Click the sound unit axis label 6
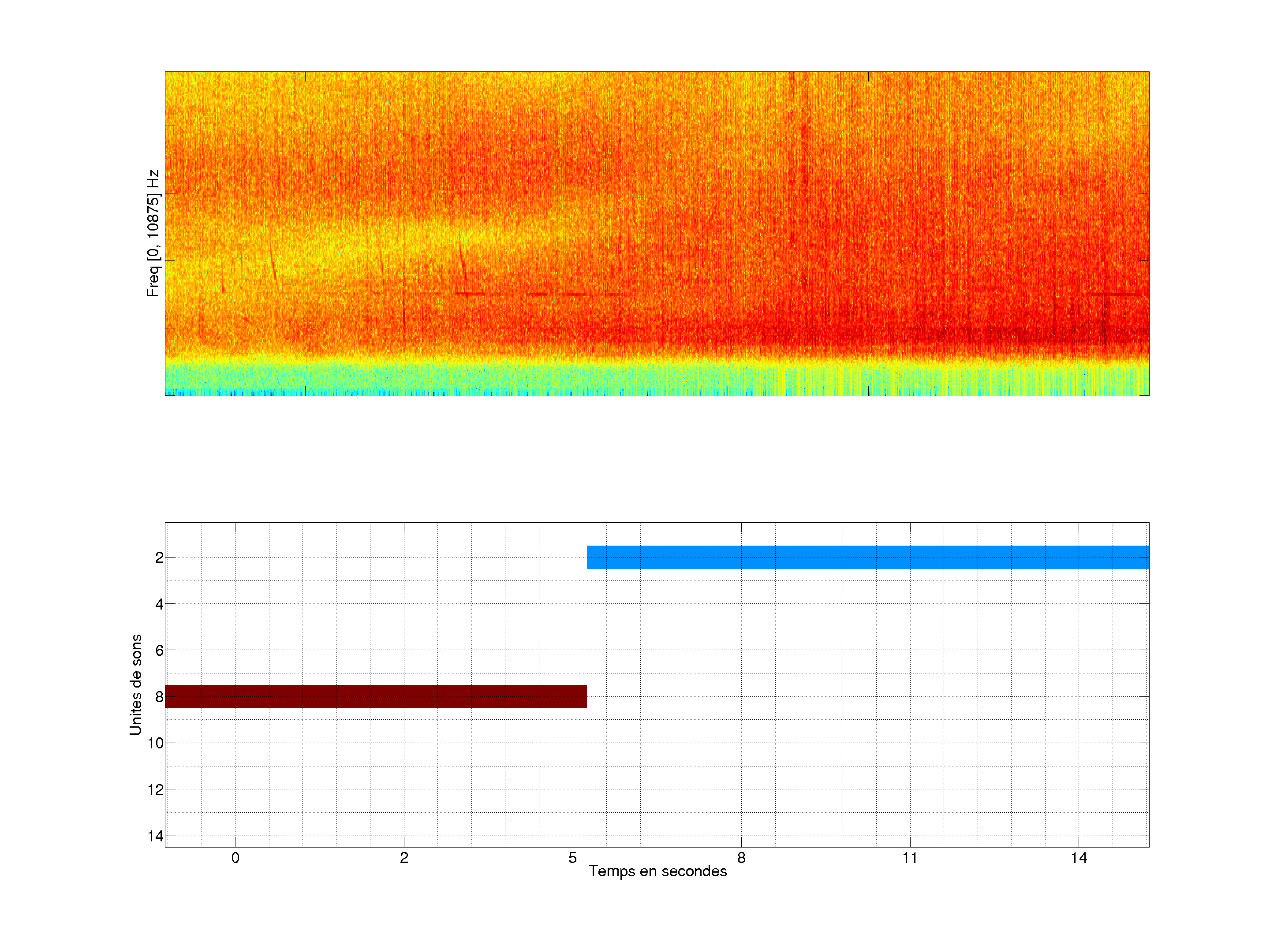 click(x=159, y=650)
